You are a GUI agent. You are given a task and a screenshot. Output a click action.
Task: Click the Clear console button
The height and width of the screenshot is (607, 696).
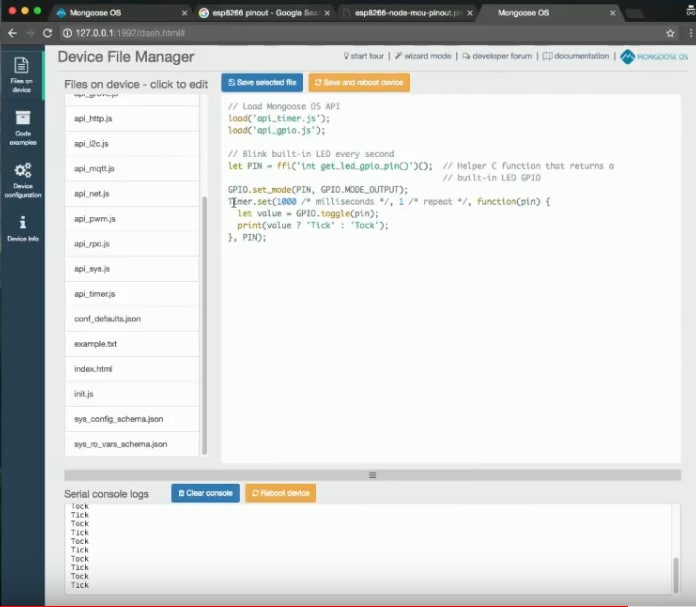205,493
